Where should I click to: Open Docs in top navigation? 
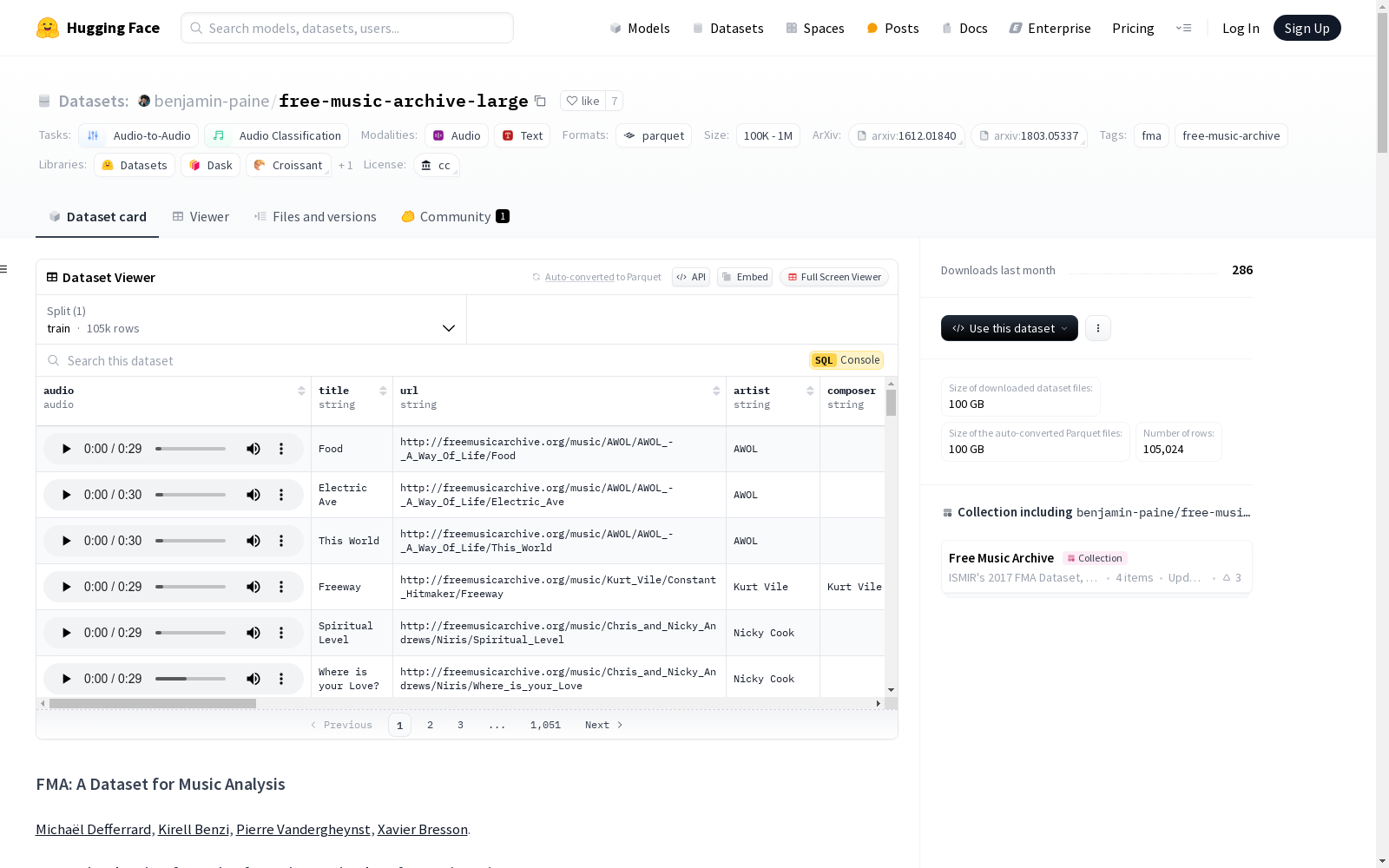(x=964, y=28)
